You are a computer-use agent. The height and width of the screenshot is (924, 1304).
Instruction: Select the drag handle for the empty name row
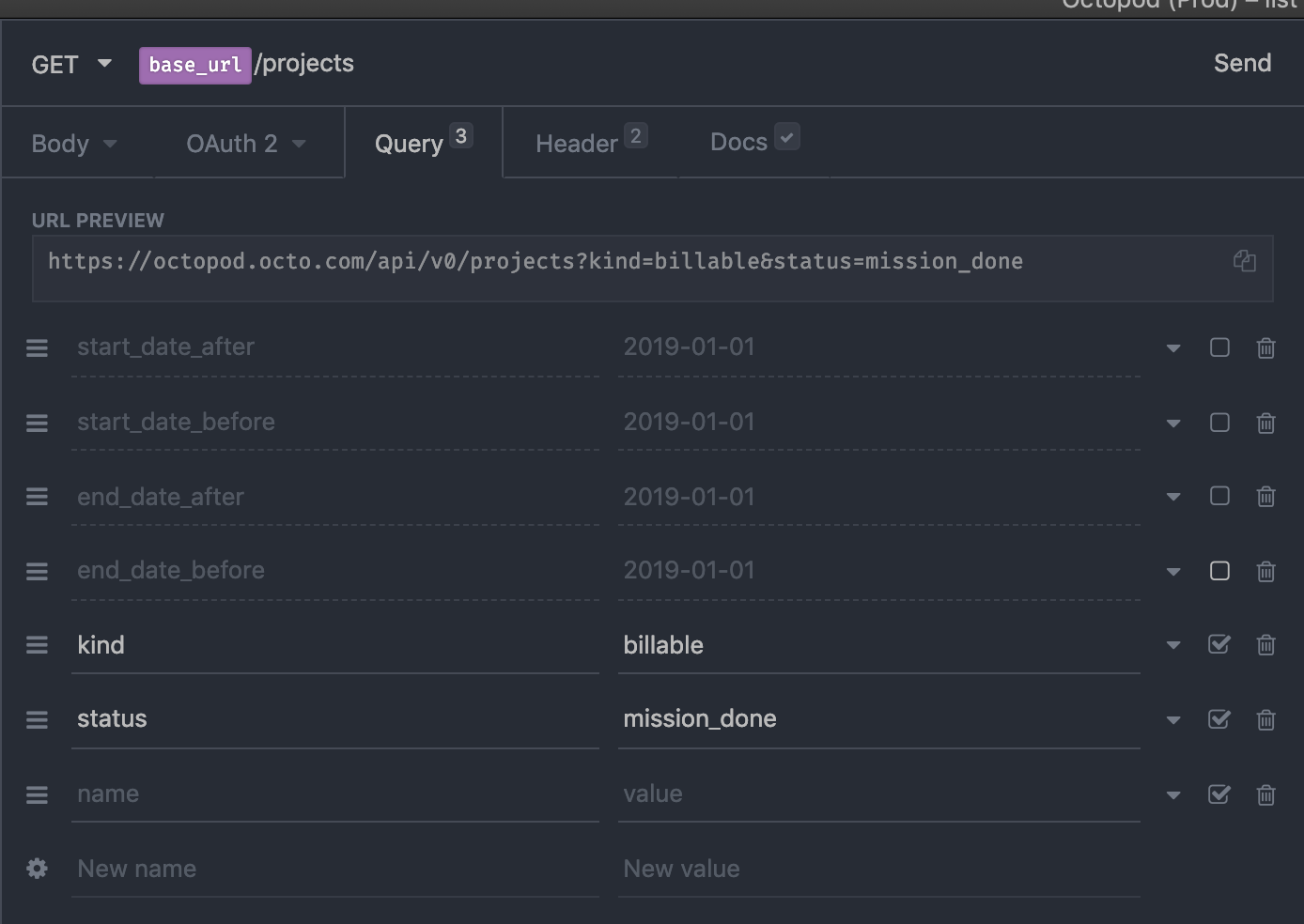(x=37, y=794)
